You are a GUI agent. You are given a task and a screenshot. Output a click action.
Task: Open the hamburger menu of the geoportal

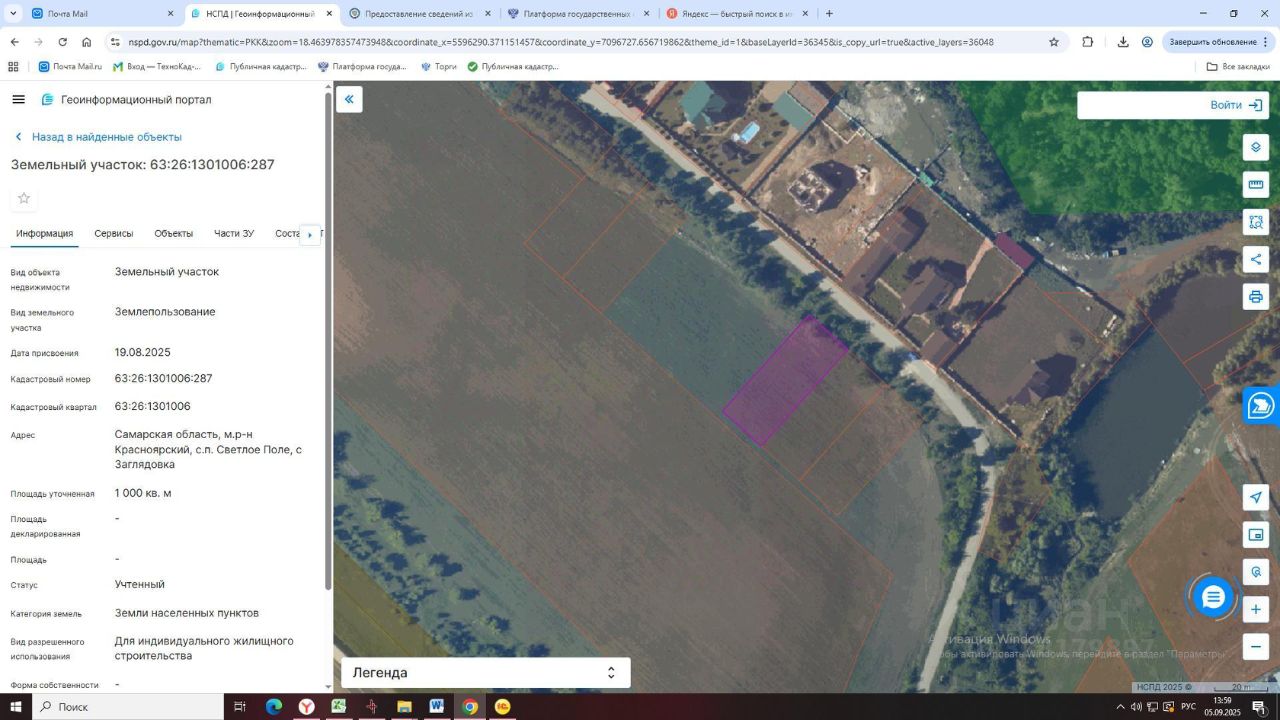click(x=18, y=99)
